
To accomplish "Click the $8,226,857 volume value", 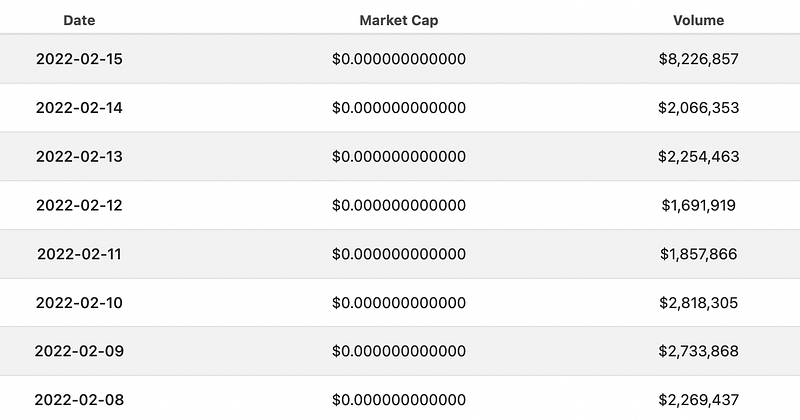I will [698, 59].
